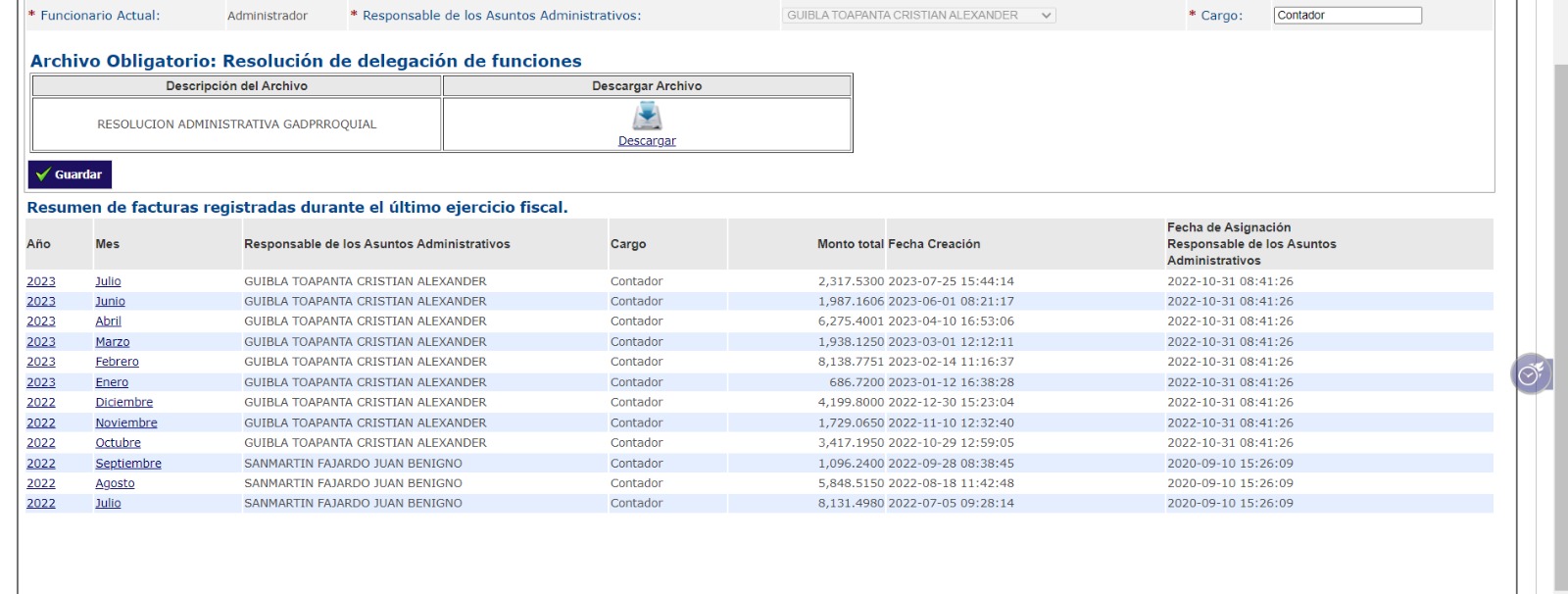The height and width of the screenshot is (594, 1568).
Task: Open the Junio month link
Action: (x=110, y=302)
